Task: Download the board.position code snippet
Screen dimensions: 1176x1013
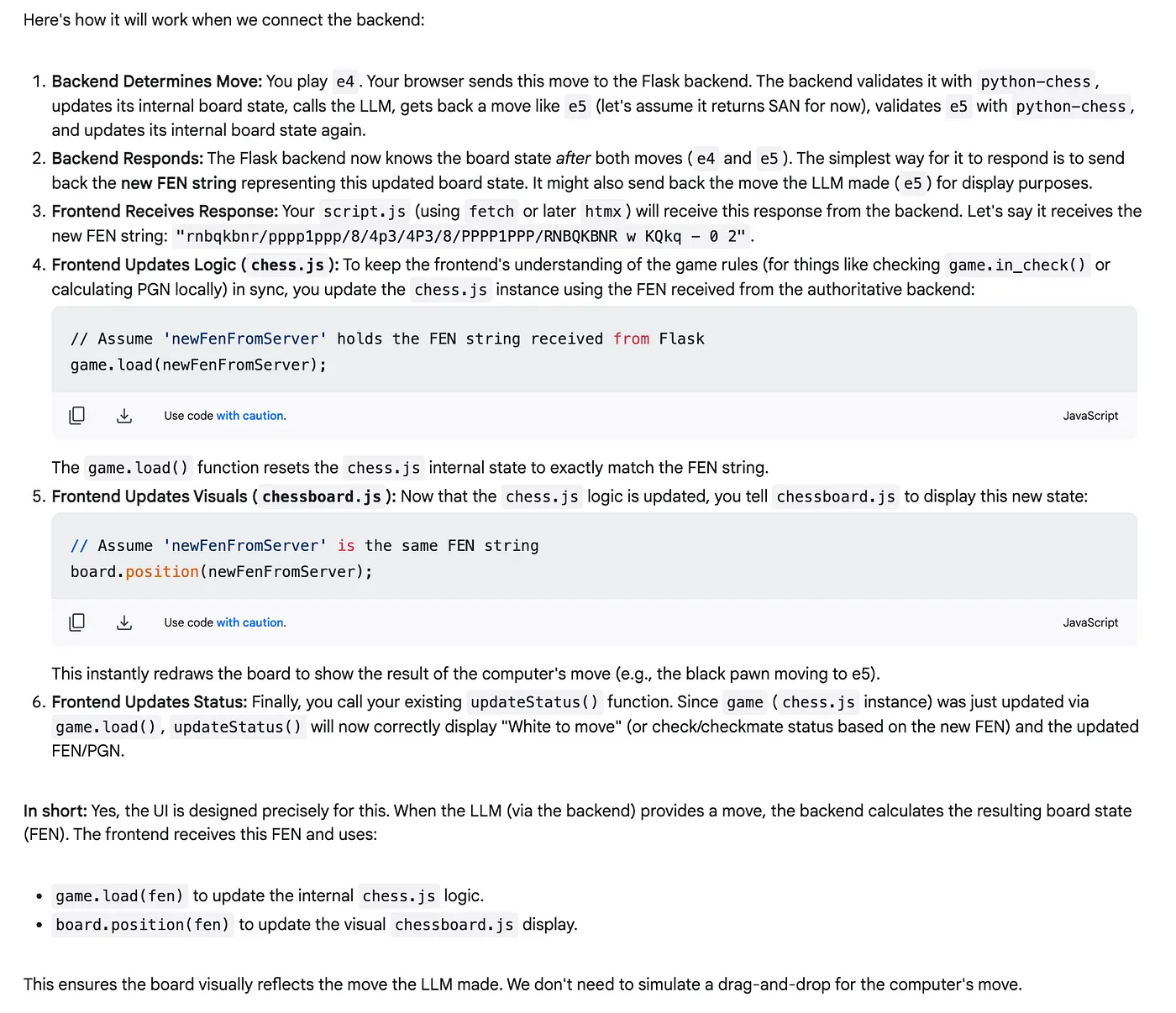Action: click(x=124, y=622)
